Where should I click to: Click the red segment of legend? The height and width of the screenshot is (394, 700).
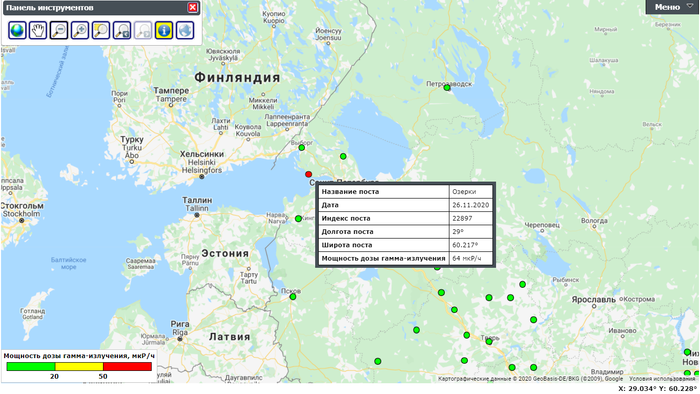(x=127, y=366)
